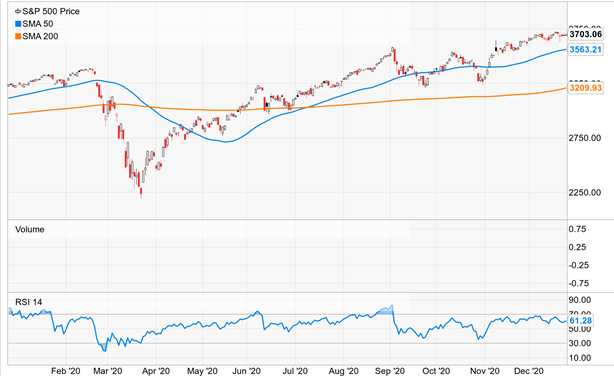
Task: Click the tall black candlestick in early November
Action: tap(496, 47)
